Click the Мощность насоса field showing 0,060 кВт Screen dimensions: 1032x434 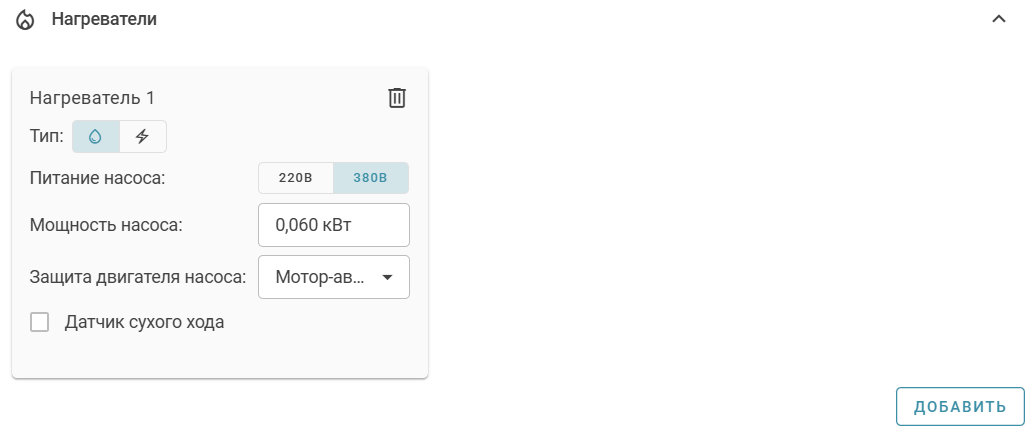(334, 225)
